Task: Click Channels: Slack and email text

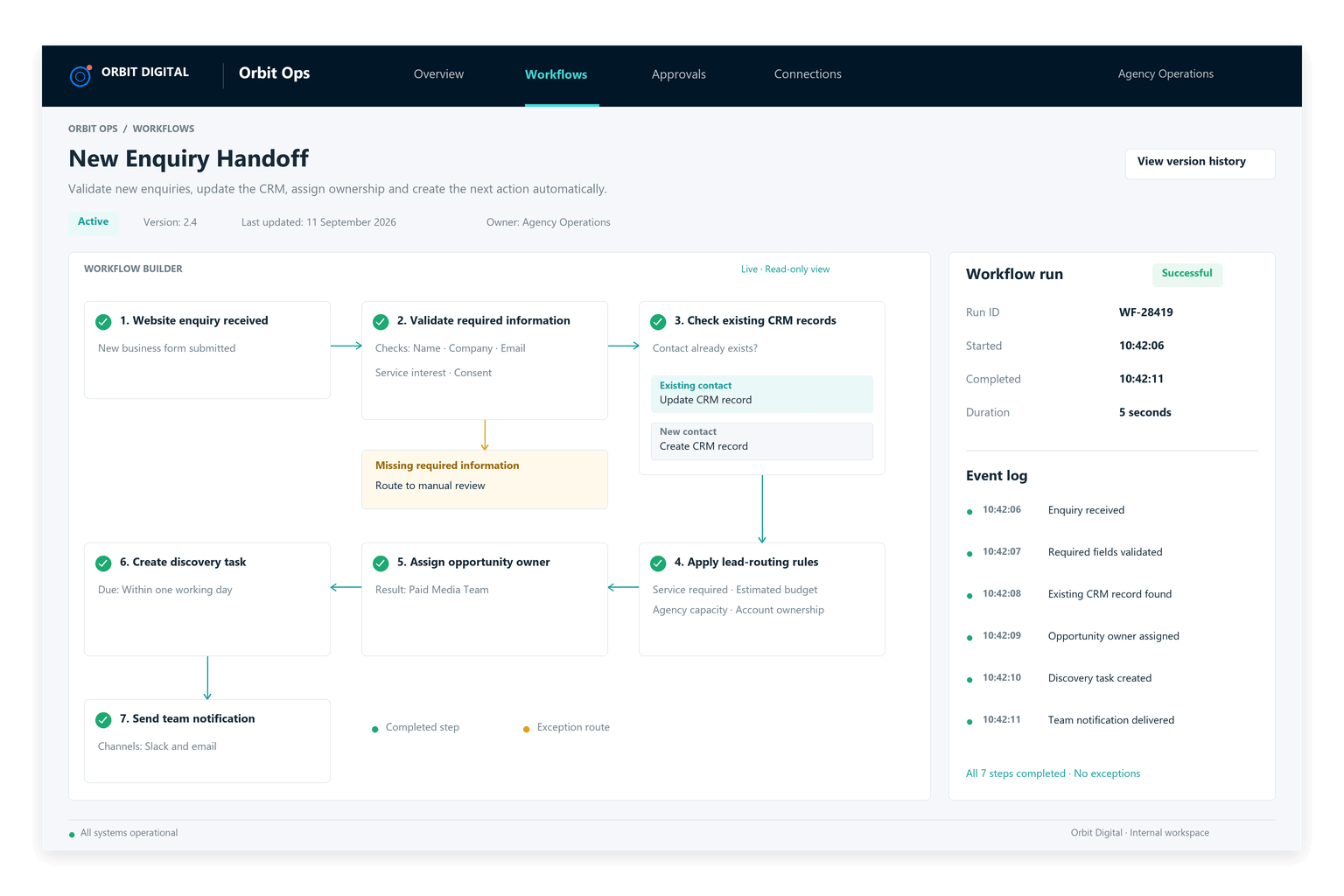Action: [x=157, y=746]
